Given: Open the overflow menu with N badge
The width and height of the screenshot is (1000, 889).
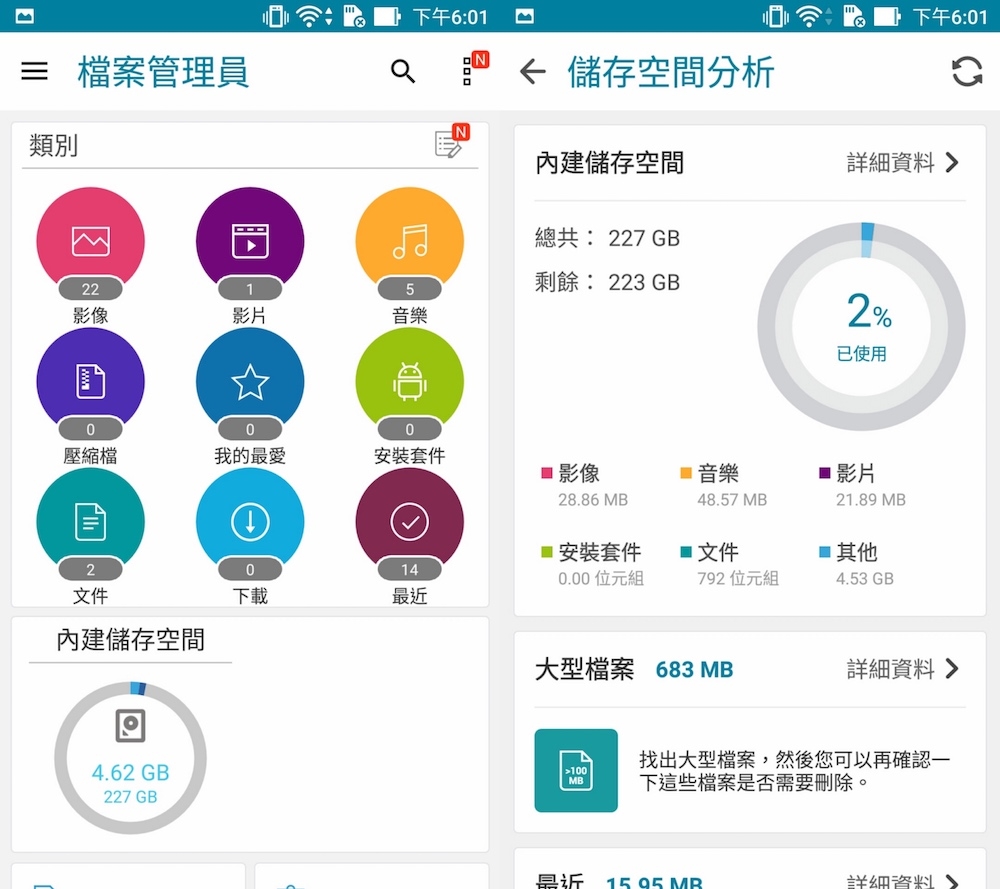Looking at the screenshot, I should 468,71.
